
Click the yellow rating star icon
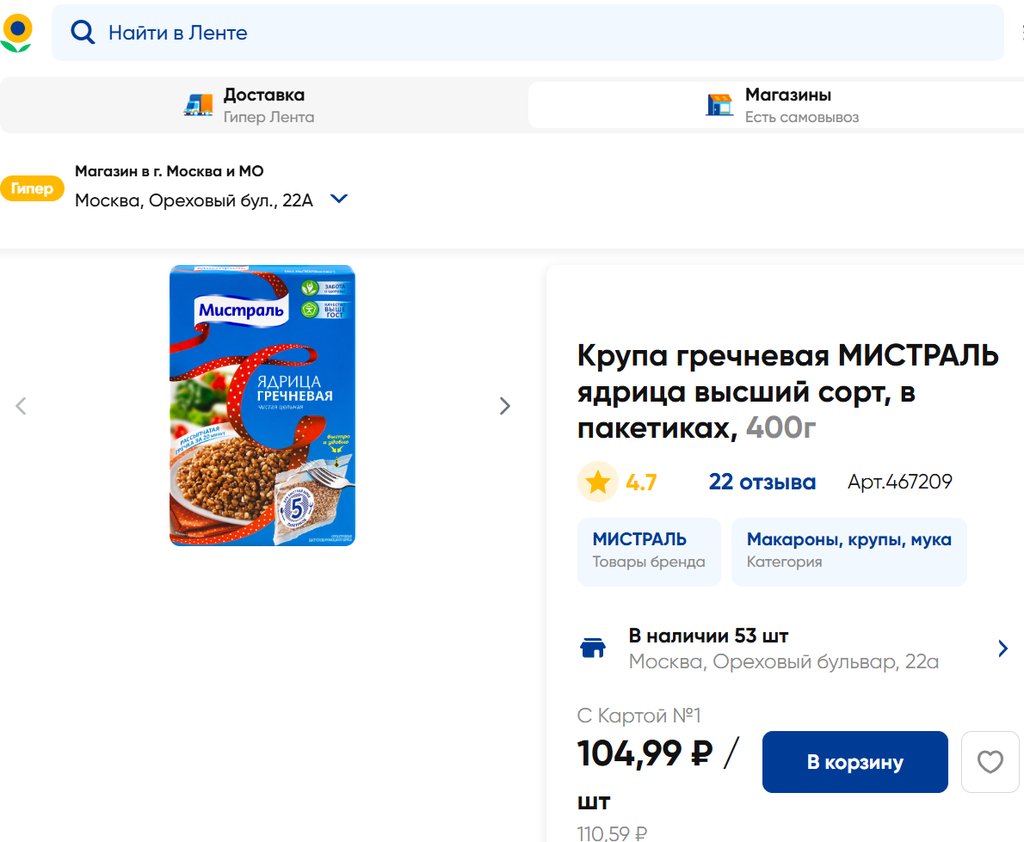pos(598,482)
